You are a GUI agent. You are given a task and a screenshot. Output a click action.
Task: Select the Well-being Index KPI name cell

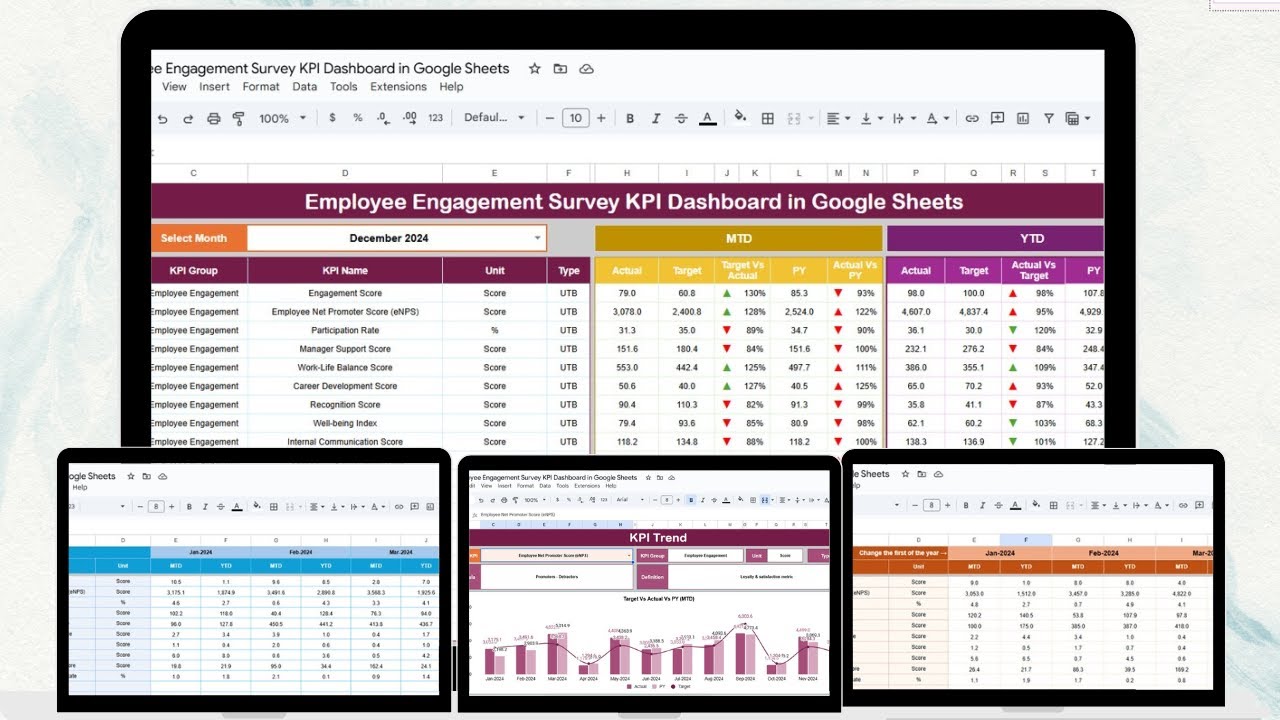tap(345, 423)
